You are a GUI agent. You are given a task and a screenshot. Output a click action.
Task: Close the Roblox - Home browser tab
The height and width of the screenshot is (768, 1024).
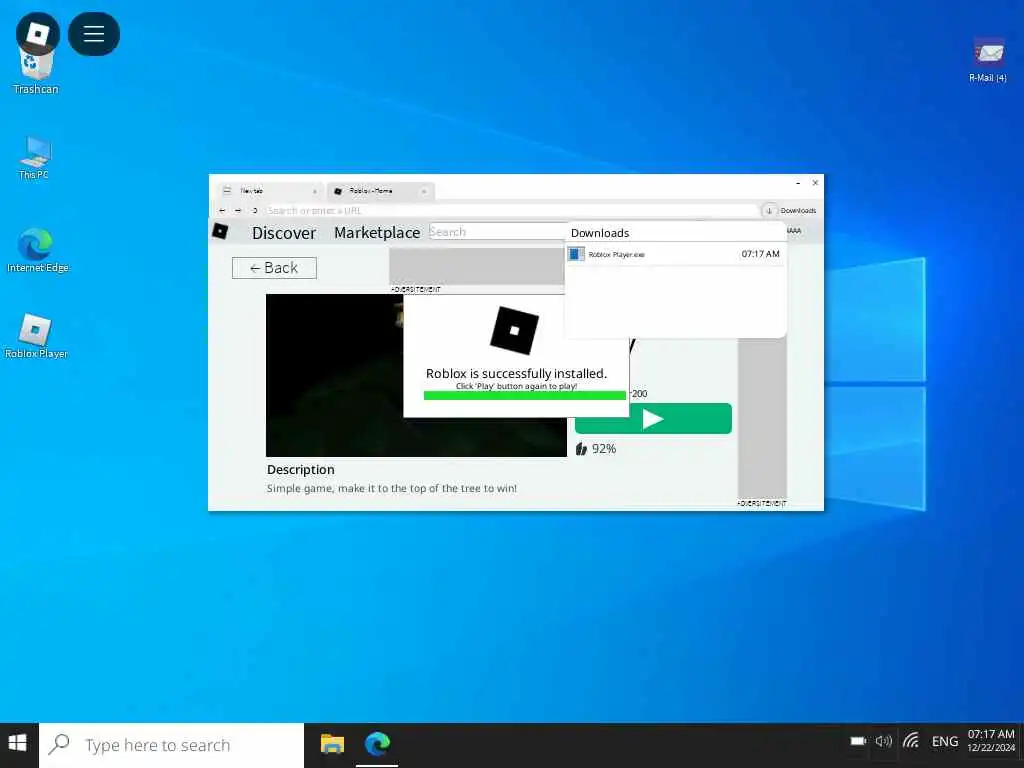tap(424, 191)
